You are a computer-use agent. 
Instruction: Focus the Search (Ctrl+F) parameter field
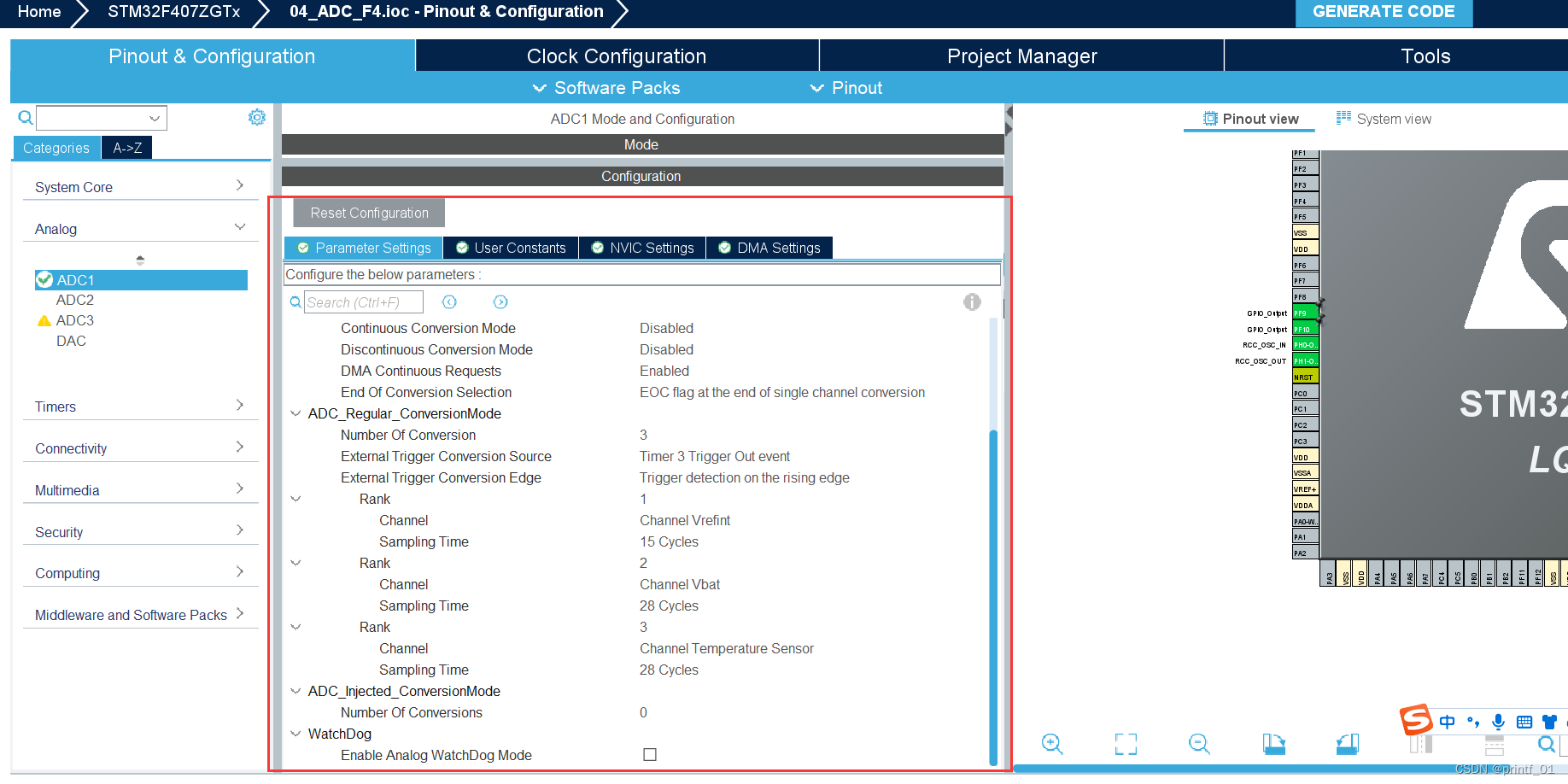tap(364, 302)
